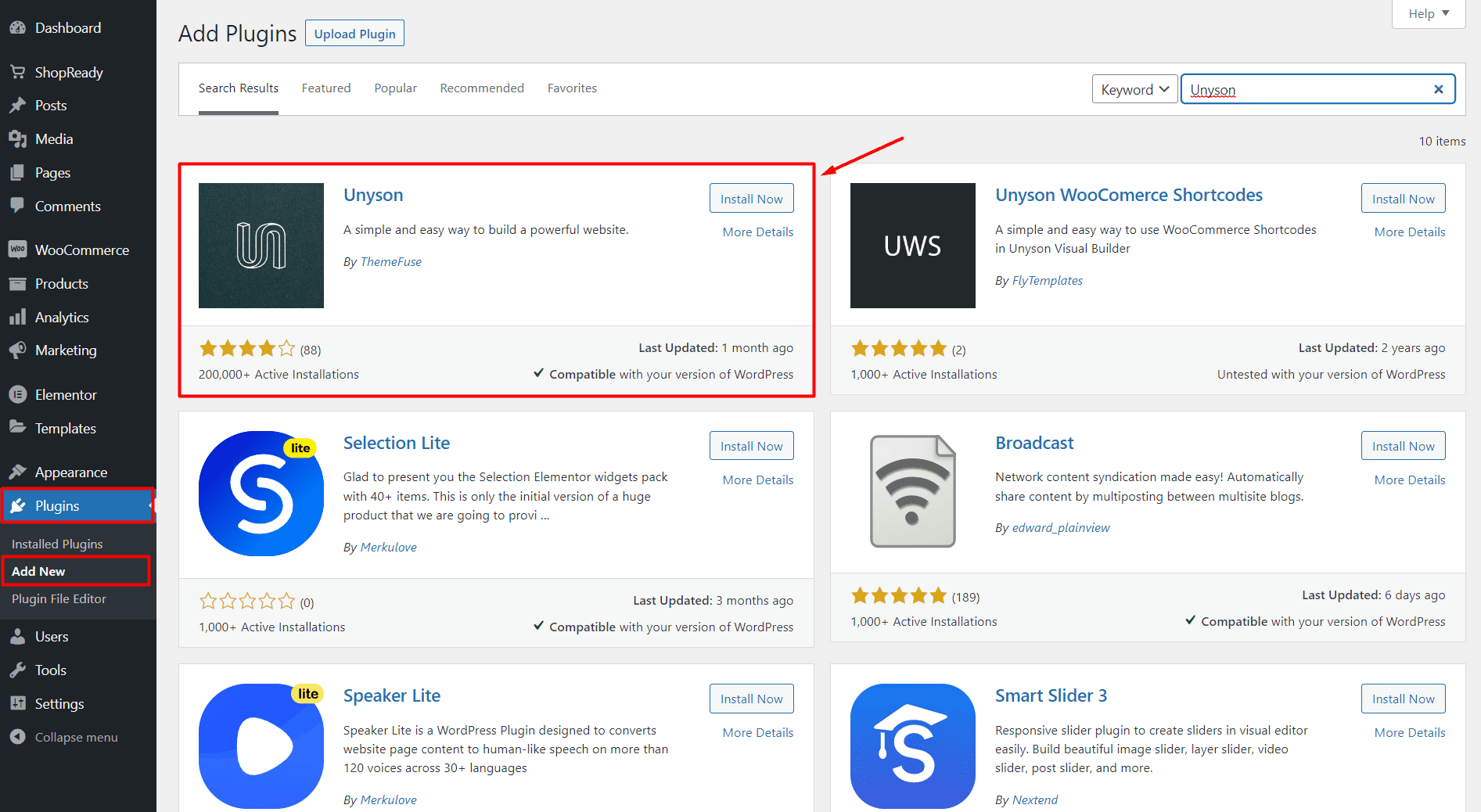Screen dimensions: 1481x812
Task: Click the Tools wrench icon
Action: (17, 670)
